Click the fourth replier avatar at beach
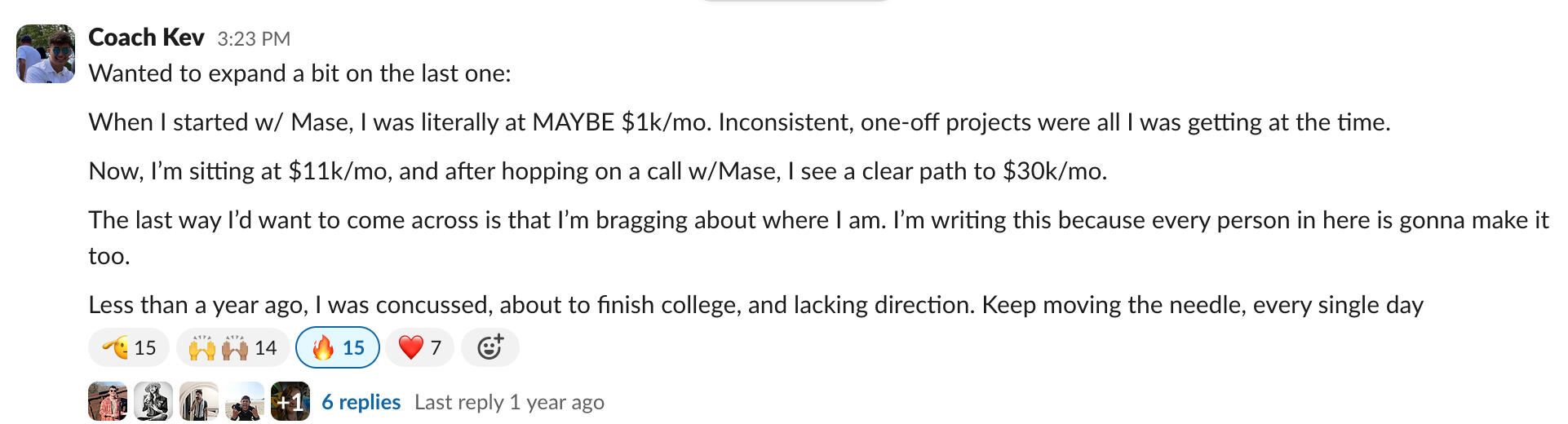The width and height of the screenshot is (1568, 424). 245,401
